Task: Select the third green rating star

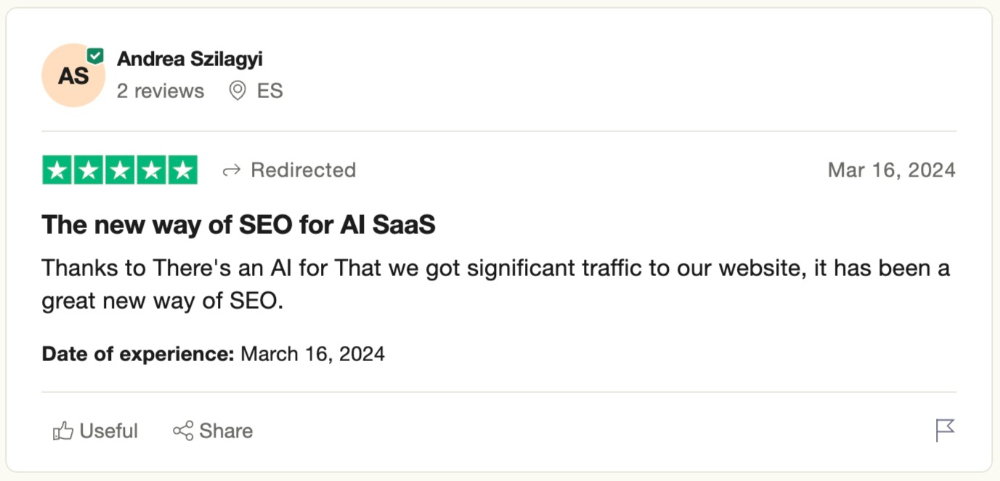Action: pyautogui.click(x=120, y=170)
